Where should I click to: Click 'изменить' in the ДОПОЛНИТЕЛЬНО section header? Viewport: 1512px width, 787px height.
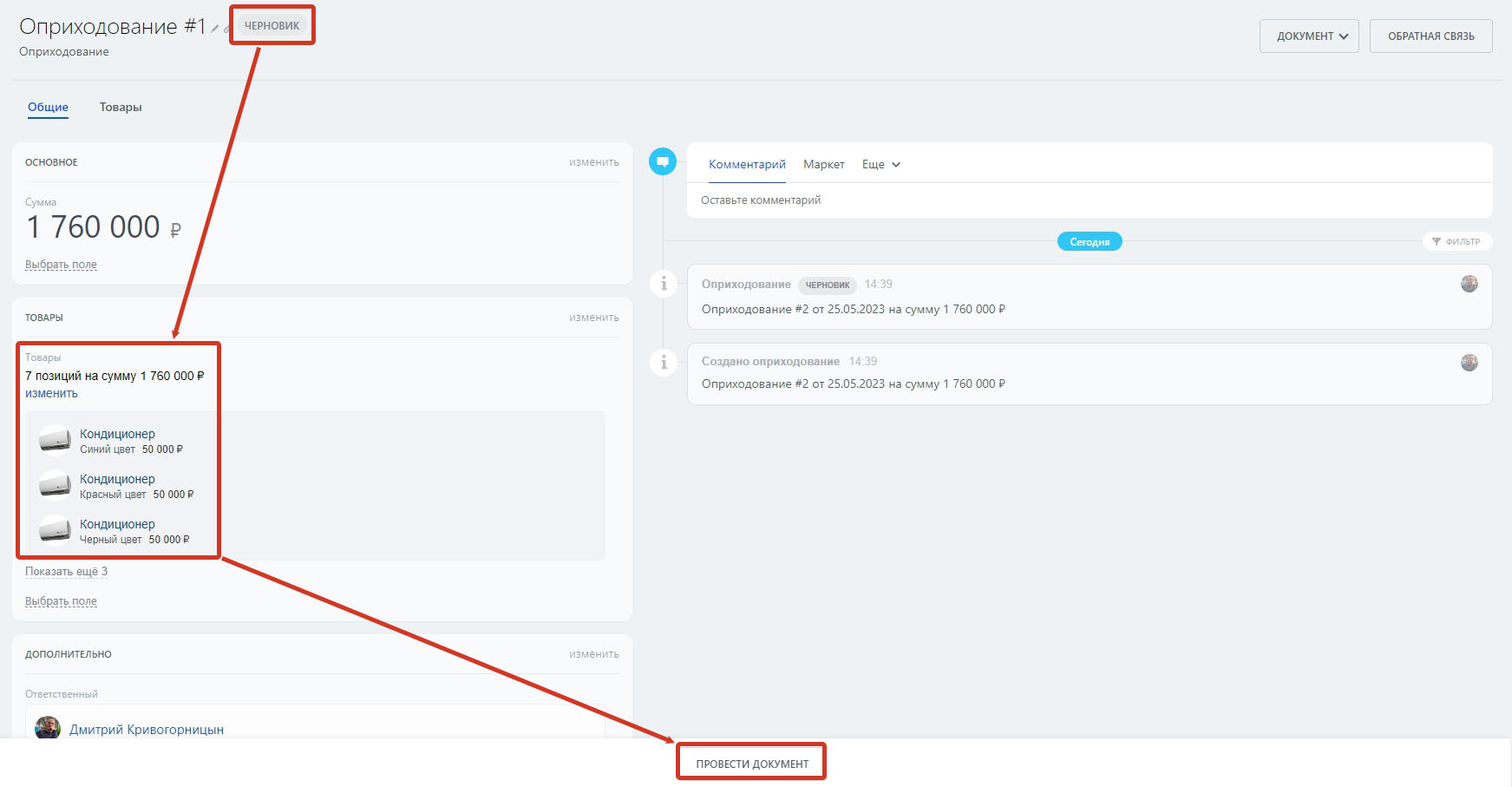coord(594,654)
